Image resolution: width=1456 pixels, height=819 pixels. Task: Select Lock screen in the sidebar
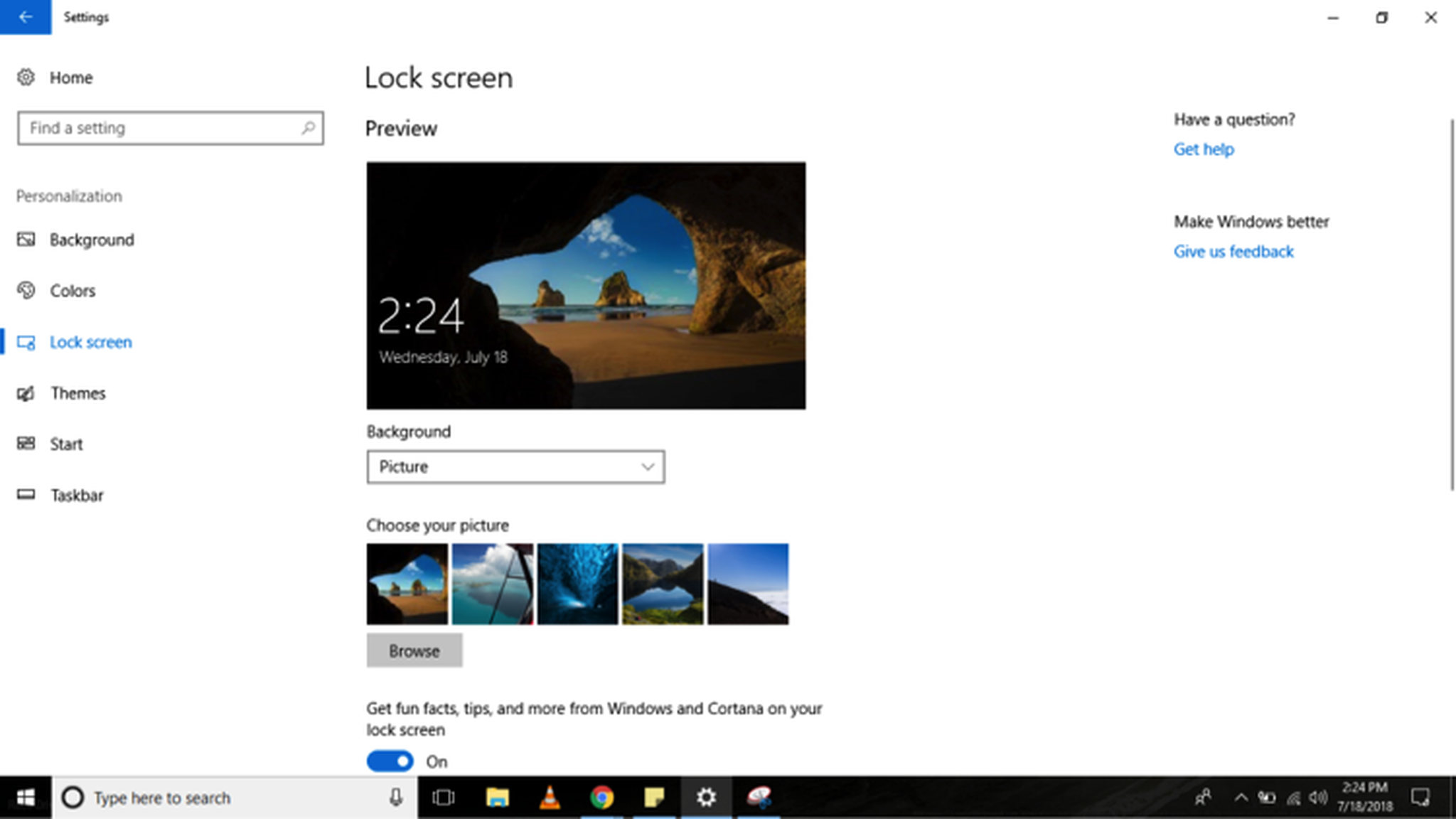coord(90,342)
